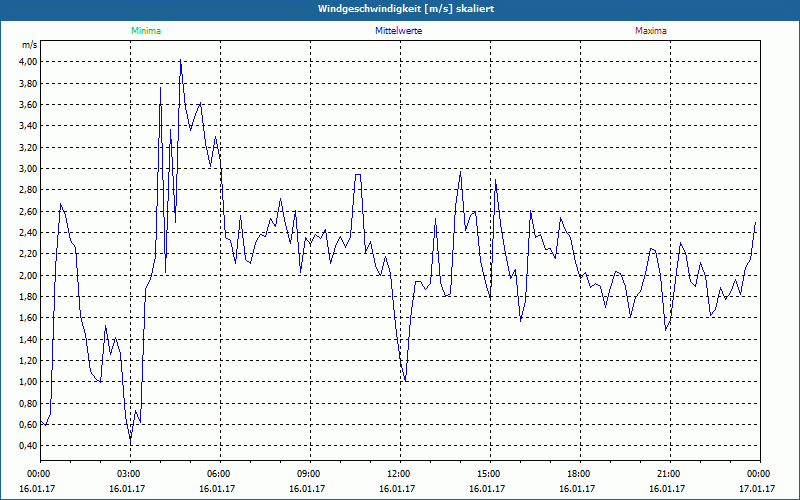Click the Minima legend label

(x=146, y=31)
